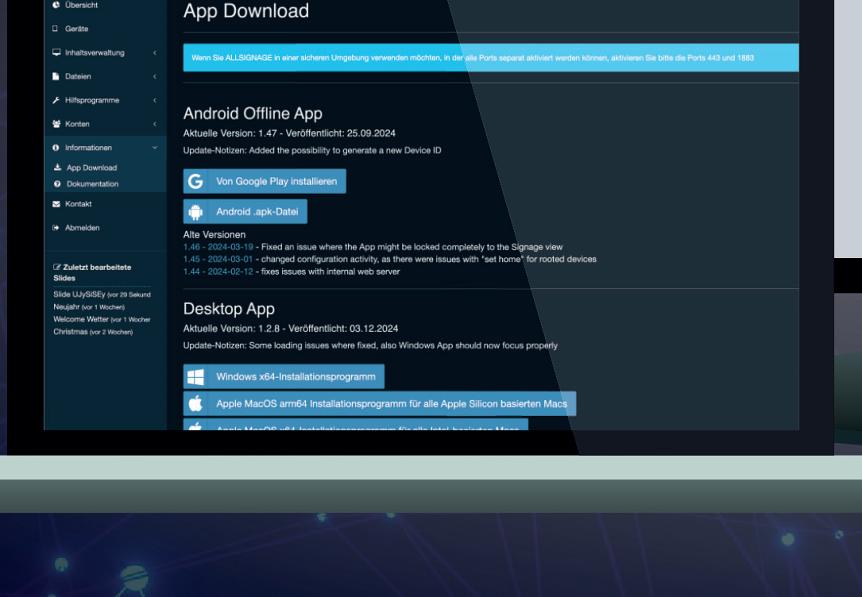
Task: Click the Inhaltsverwaltung monitor icon
Action: pos(56,52)
